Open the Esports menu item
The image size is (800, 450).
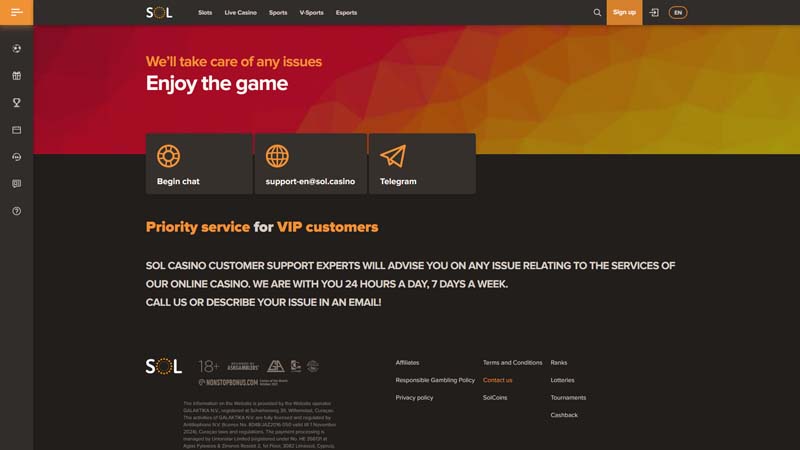[x=346, y=12]
